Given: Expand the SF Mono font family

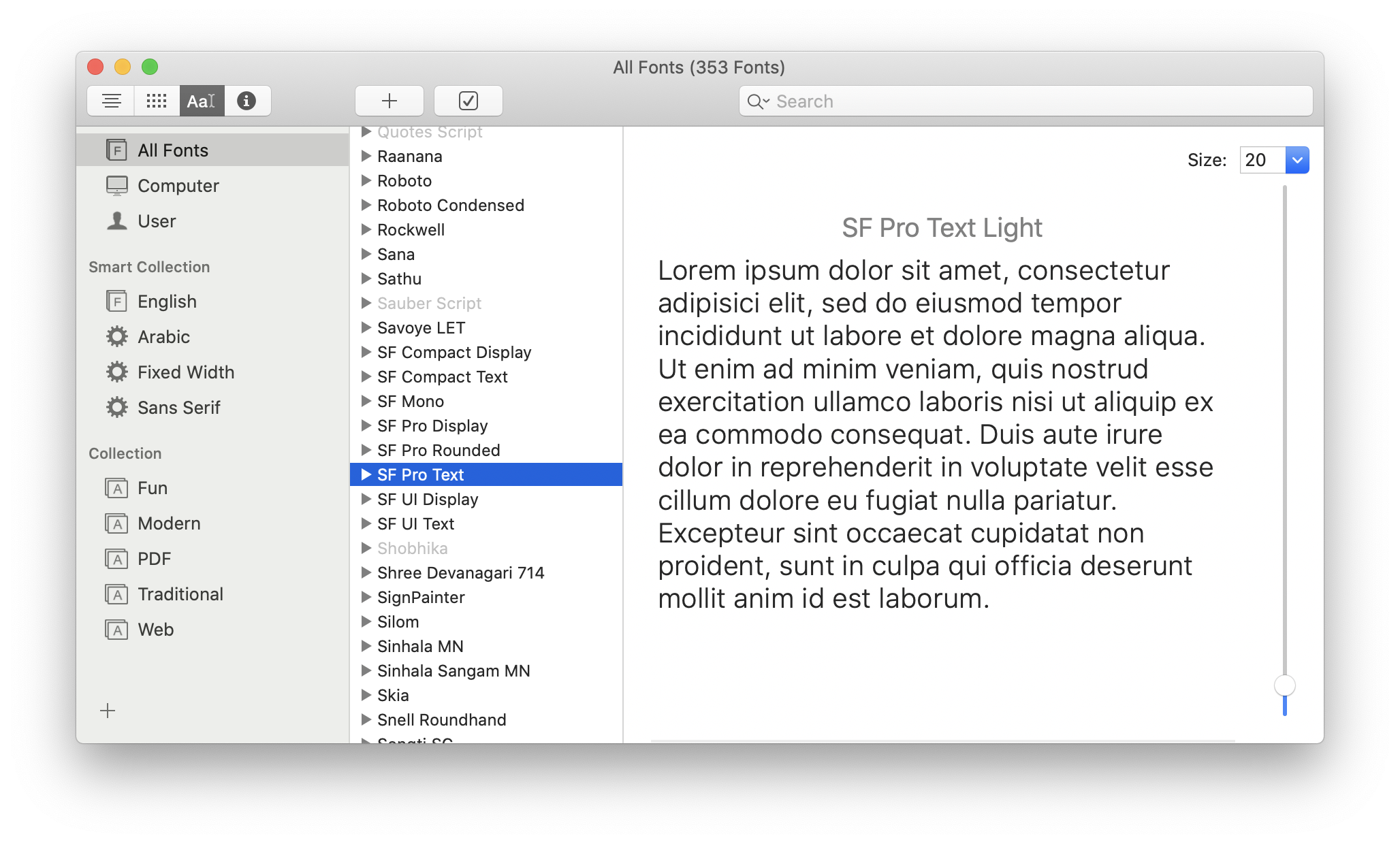Looking at the screenshot, I should point(366,401).
